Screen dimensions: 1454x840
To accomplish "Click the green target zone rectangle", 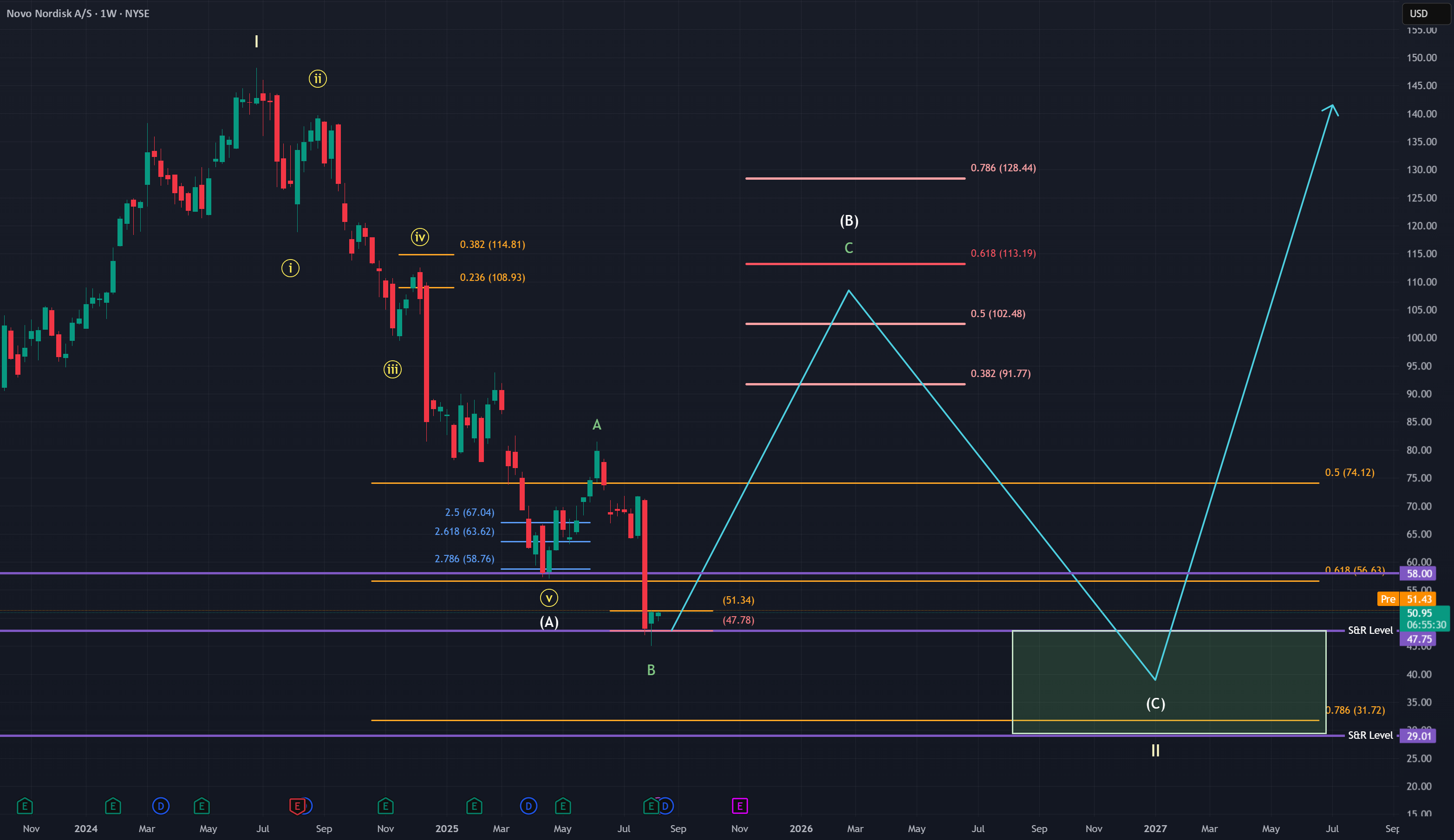I will 1169,682.
